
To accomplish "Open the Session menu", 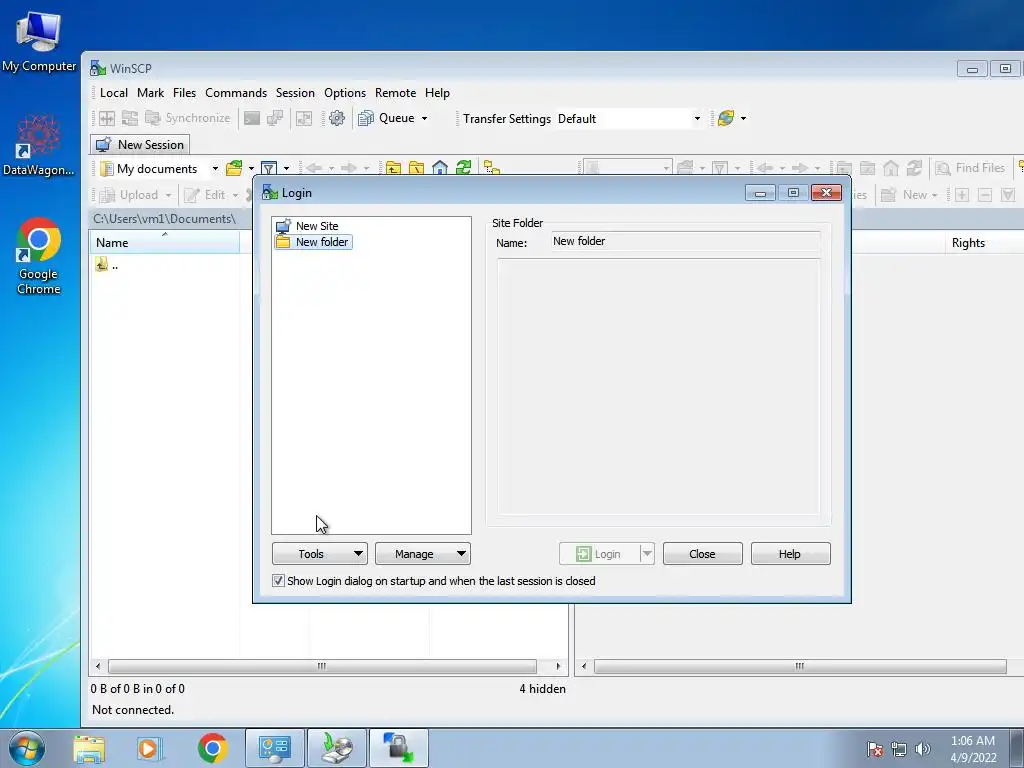I will pos(295,93).
